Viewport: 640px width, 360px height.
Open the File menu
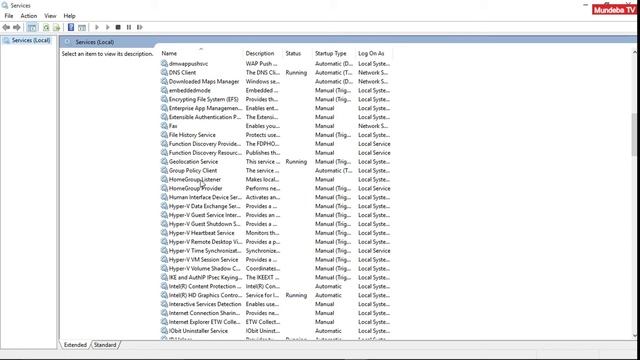(x=9, y=16)
